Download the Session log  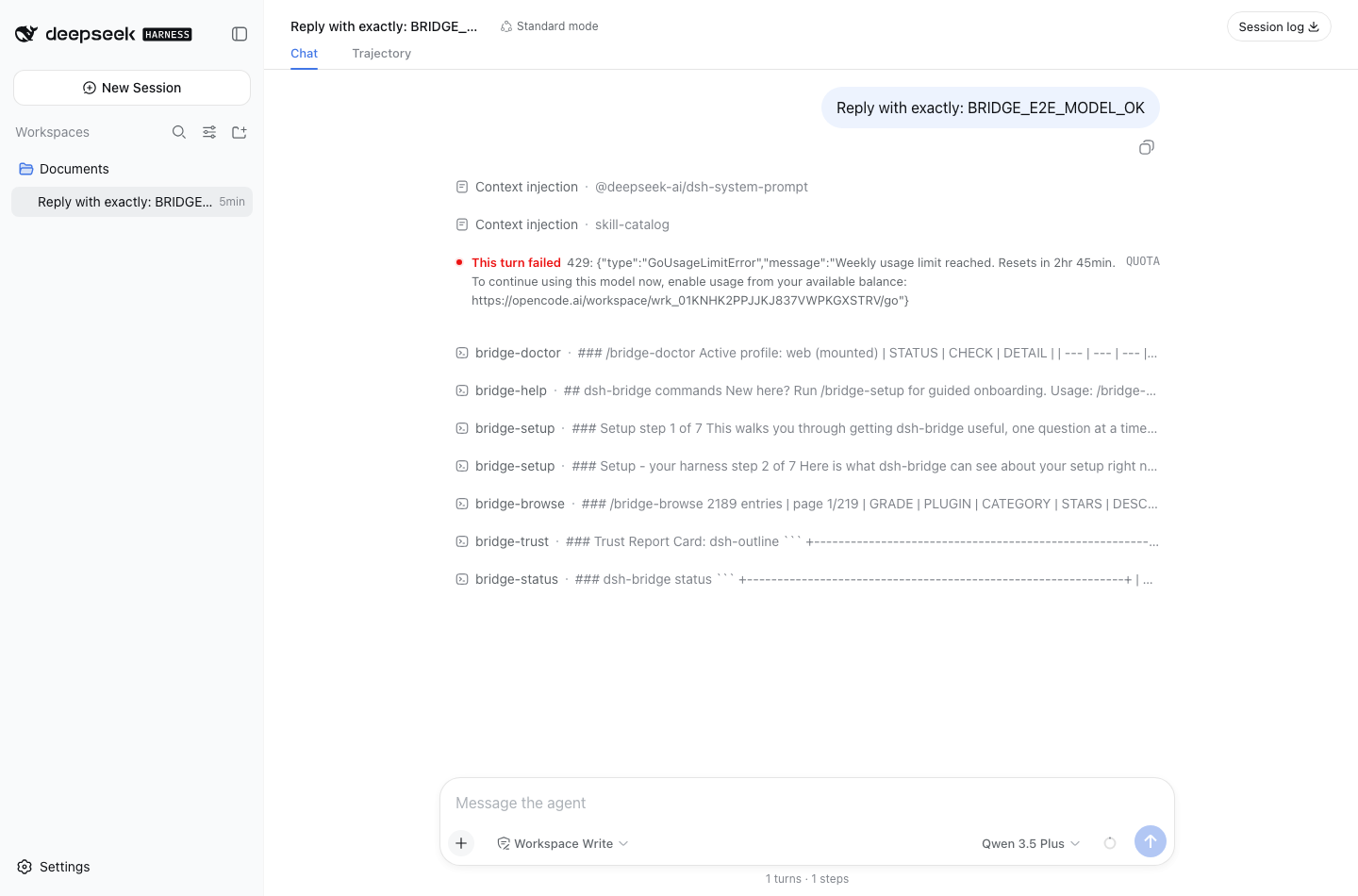coord(1279,26)
